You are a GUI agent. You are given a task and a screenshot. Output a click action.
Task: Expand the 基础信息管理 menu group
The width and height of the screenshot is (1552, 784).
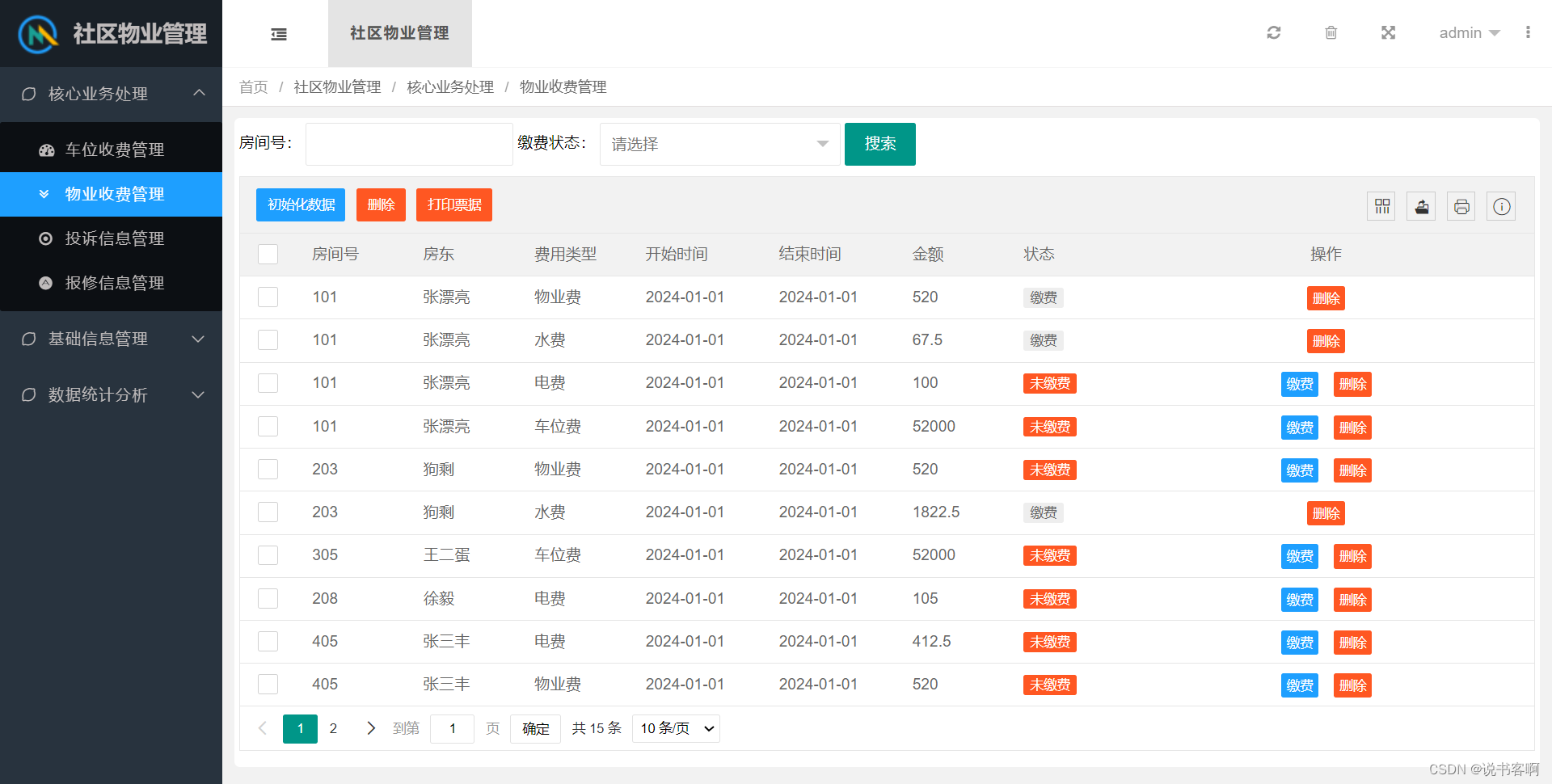pyautogui.click(x=111, y=339)
